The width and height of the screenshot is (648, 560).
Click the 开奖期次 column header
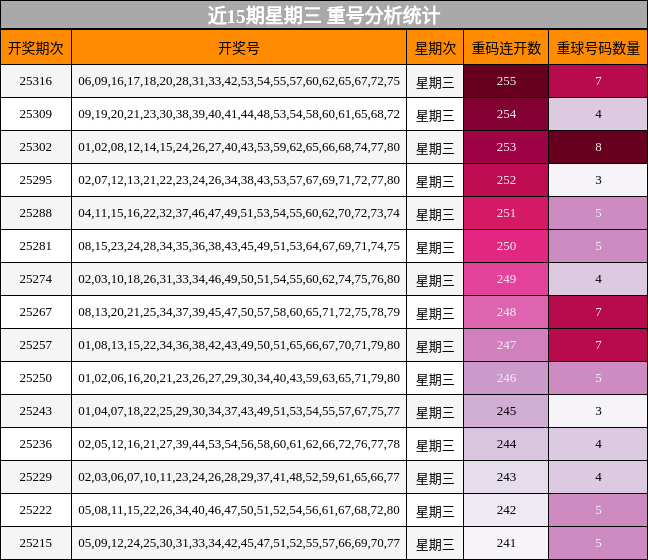36,48
